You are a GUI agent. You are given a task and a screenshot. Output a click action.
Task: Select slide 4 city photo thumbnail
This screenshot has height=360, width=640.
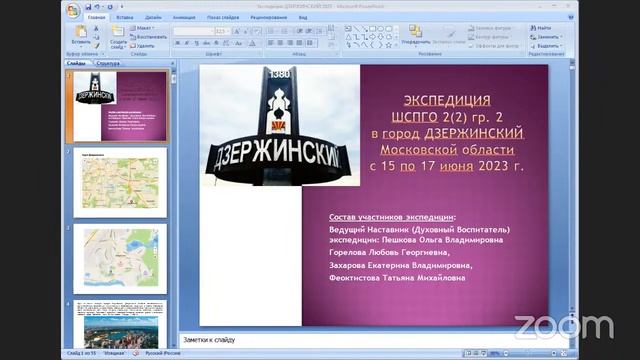(120, 324)
